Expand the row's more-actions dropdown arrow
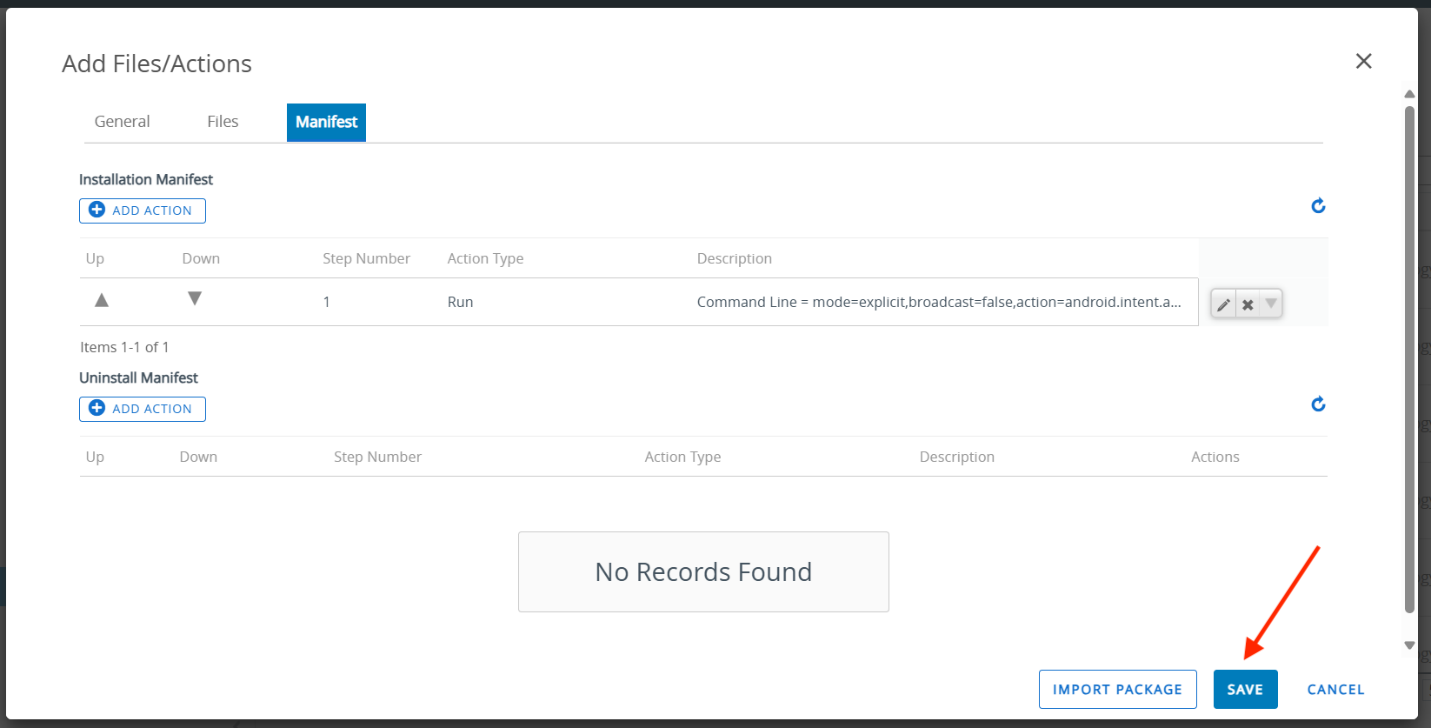This screenshot has height=728, width=1431. coord(1271,303)
